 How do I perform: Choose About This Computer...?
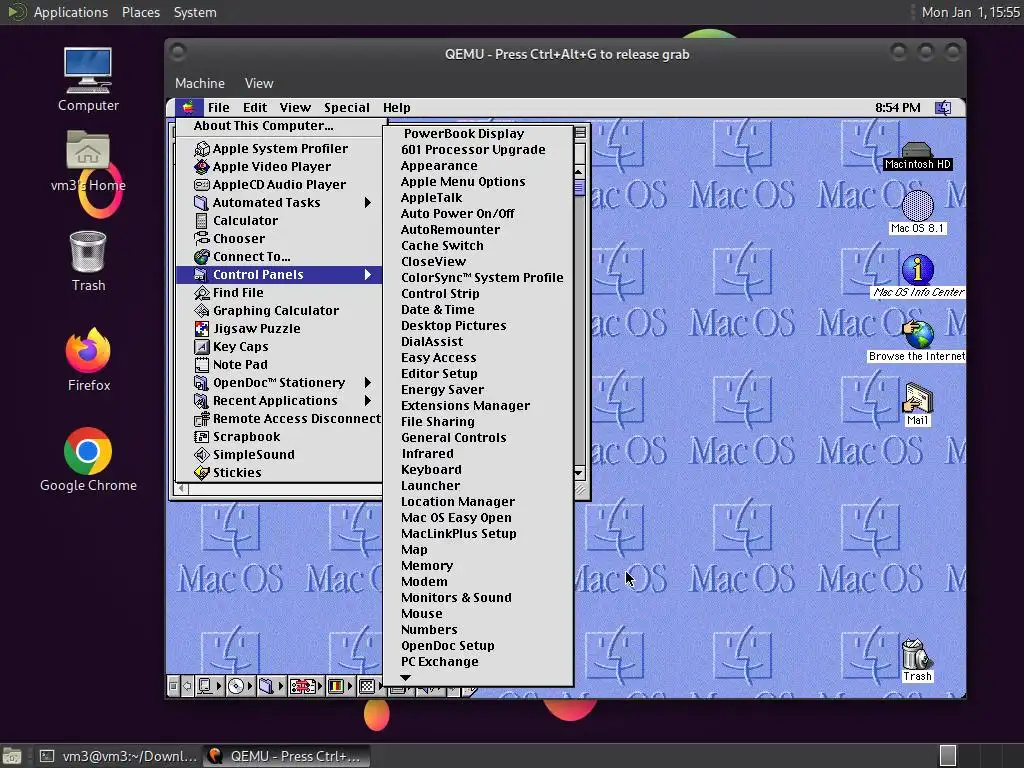279,126
